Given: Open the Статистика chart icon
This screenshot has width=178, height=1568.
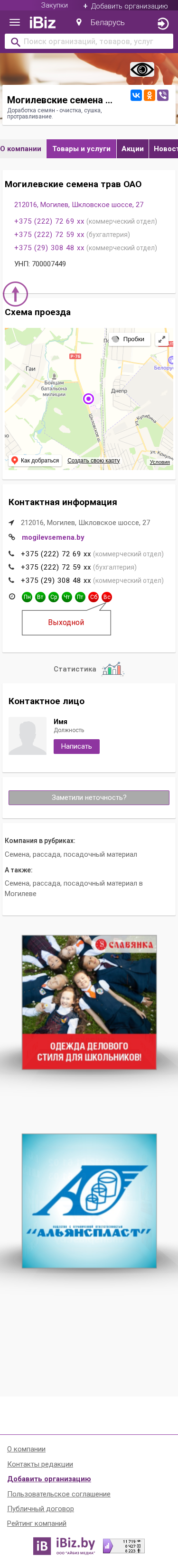Looking at the screenshot, I should click(113, 669).
